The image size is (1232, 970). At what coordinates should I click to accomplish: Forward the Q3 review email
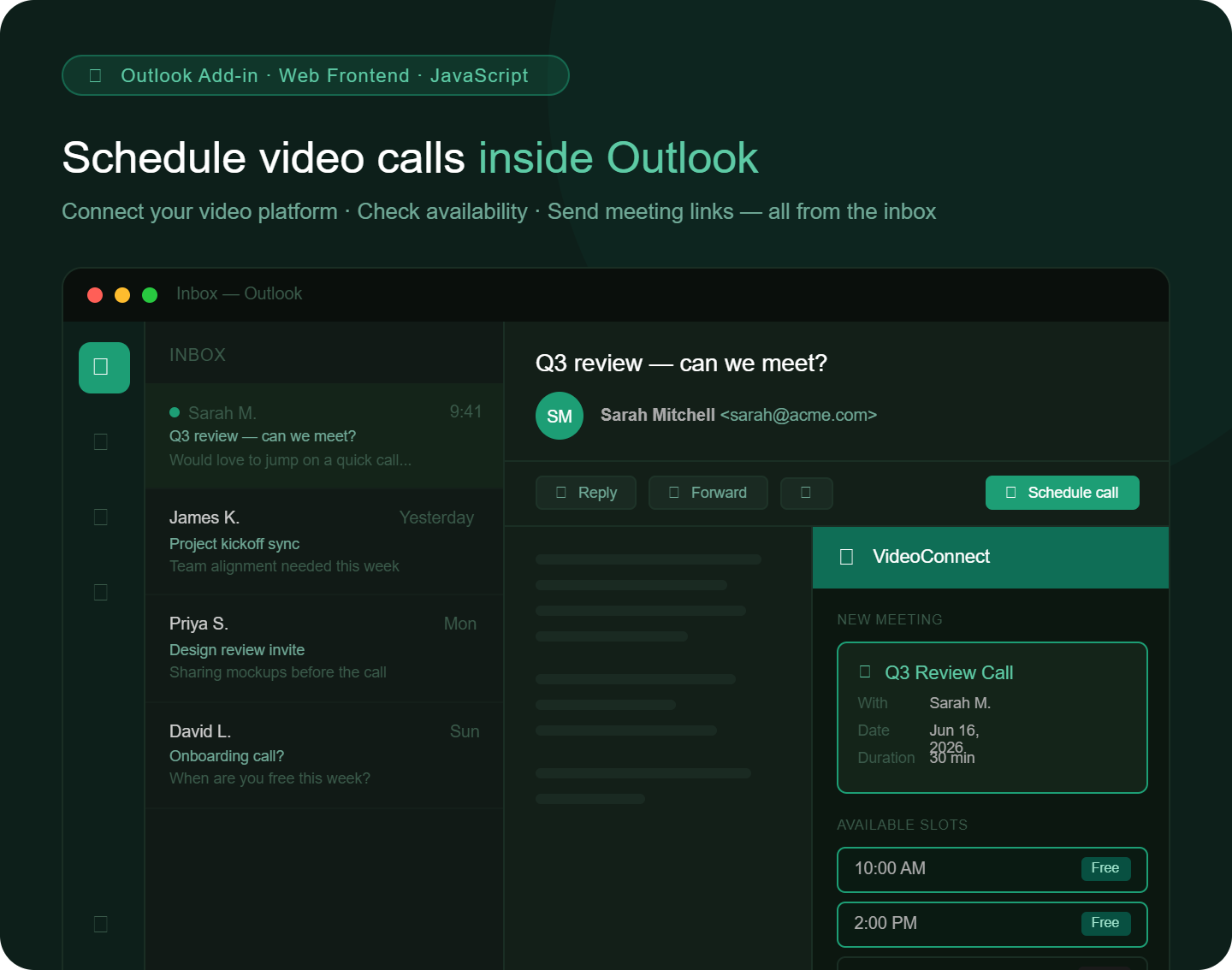tap(708, 493)
